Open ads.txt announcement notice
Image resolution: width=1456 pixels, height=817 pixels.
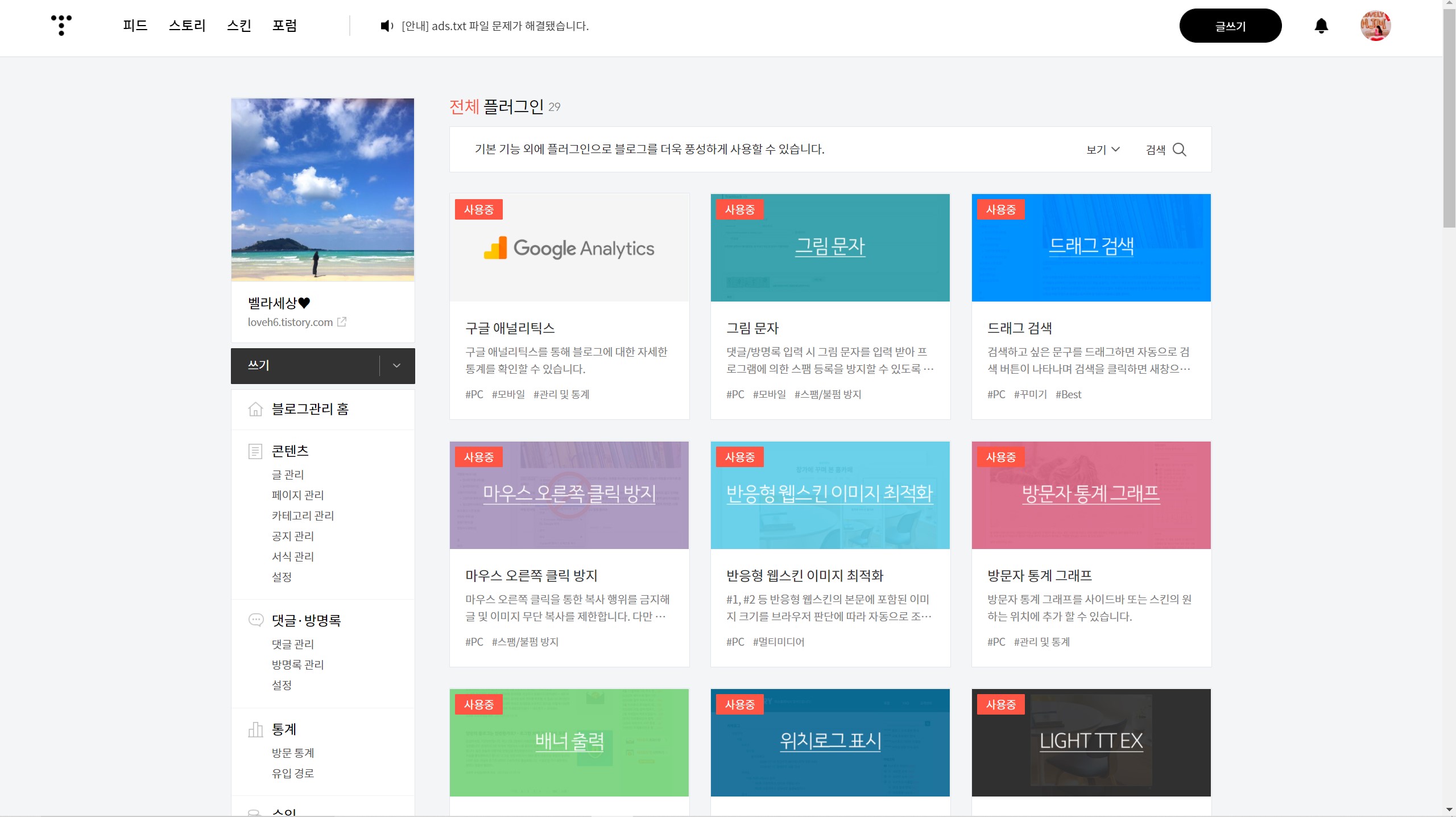point(495,26)
